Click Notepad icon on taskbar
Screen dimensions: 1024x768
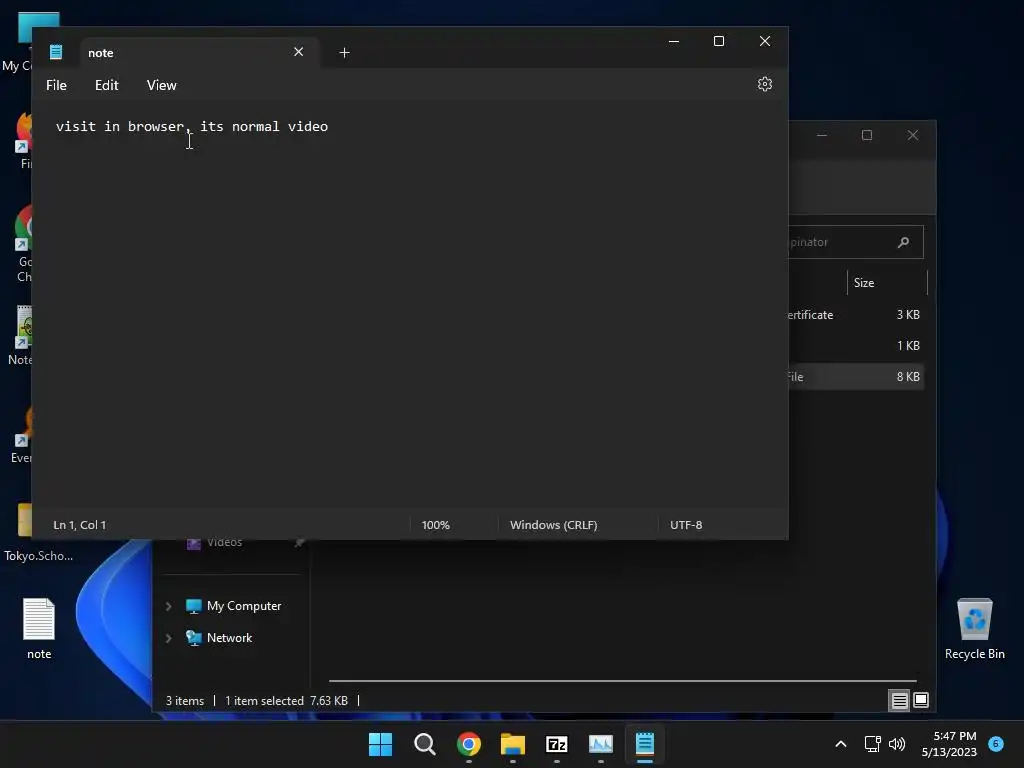[645, 744]
